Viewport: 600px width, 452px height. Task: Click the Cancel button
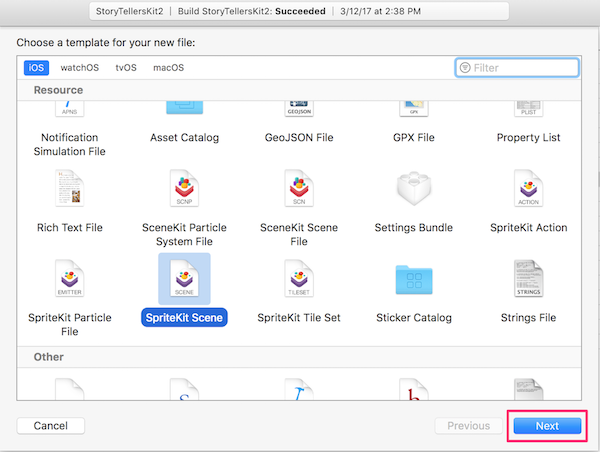click(x=51, y=426)
